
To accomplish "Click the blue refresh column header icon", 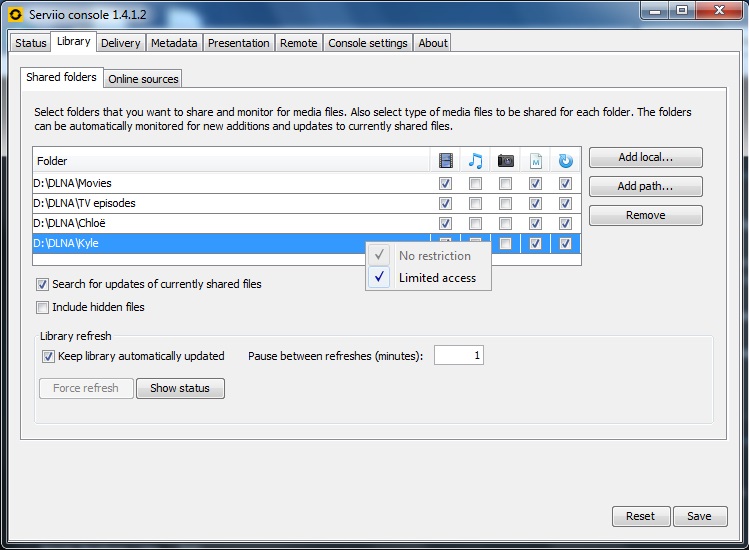I will pyautogui.click(x=566, y=161).
